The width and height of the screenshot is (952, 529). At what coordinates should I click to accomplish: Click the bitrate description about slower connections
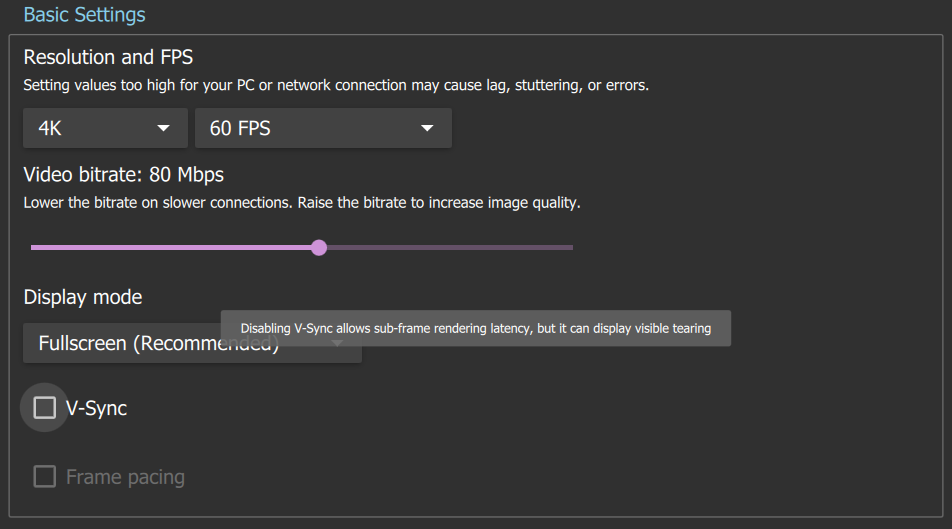301,203
